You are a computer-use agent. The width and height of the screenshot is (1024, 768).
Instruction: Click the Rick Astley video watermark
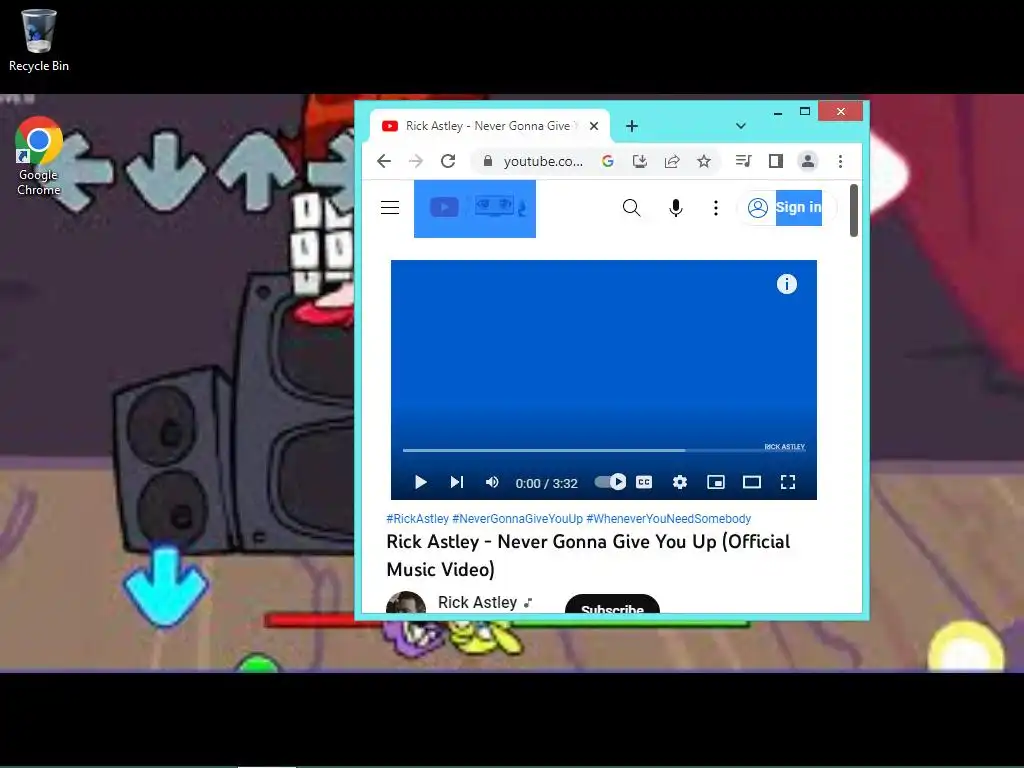784,447
